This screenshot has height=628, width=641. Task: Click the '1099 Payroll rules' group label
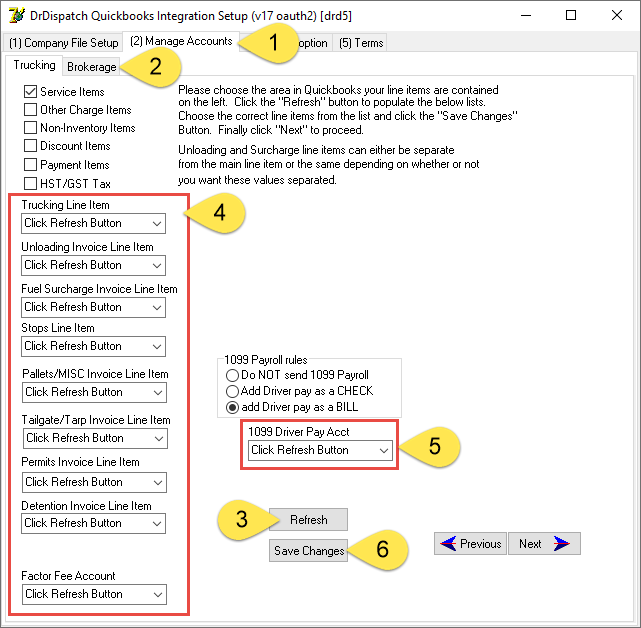tap(266, 360)
